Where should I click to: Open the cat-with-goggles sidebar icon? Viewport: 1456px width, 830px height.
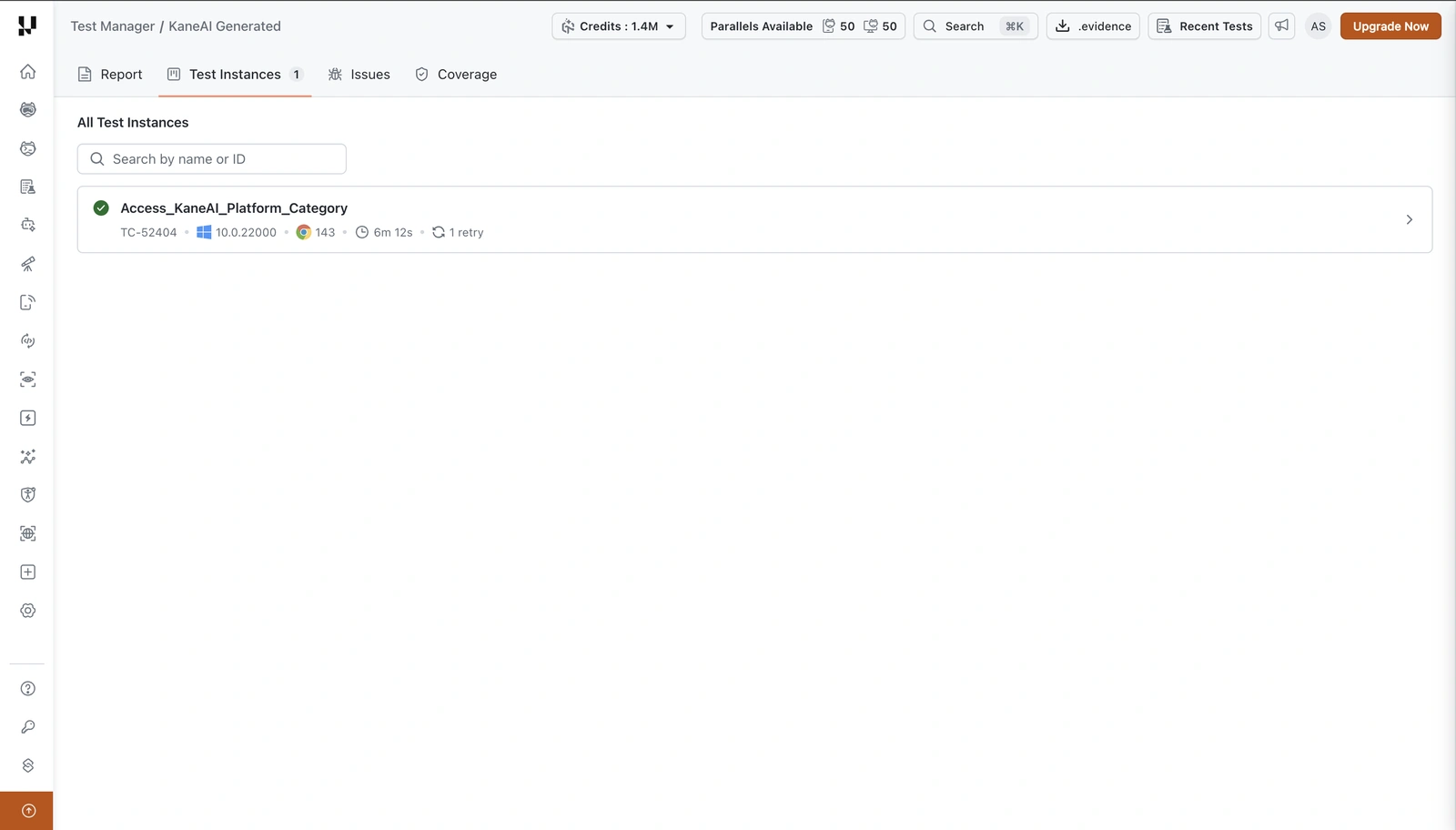point(28,109)
